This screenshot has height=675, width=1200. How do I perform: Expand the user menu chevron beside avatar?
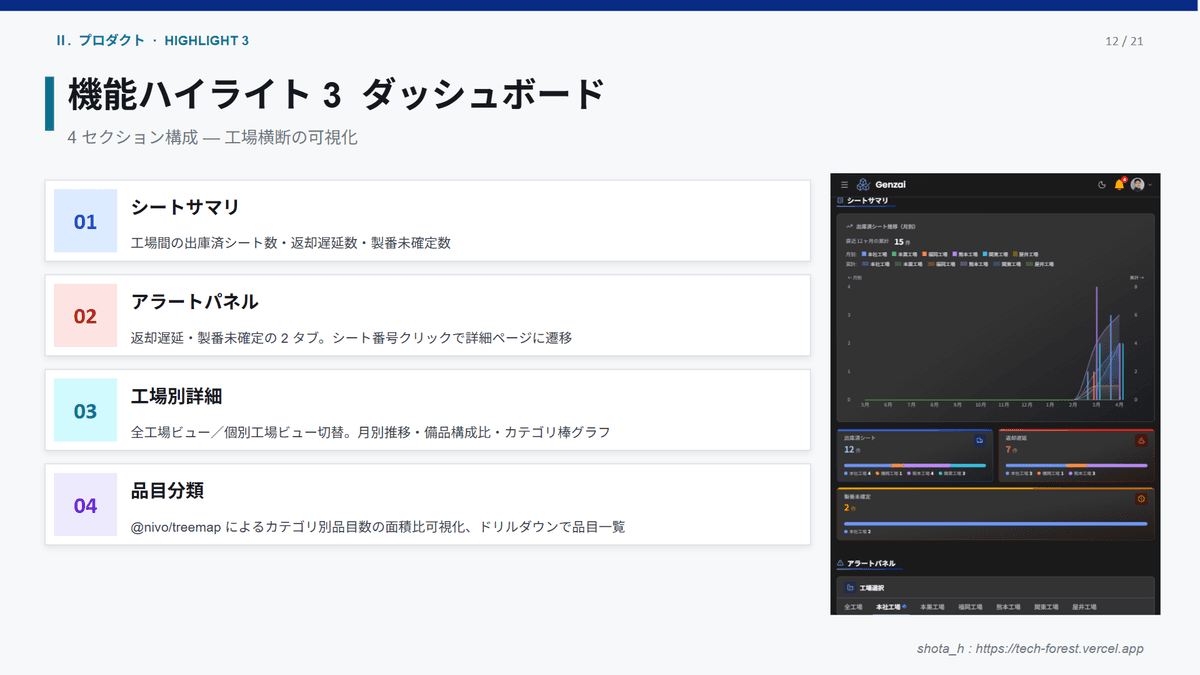1150,185
